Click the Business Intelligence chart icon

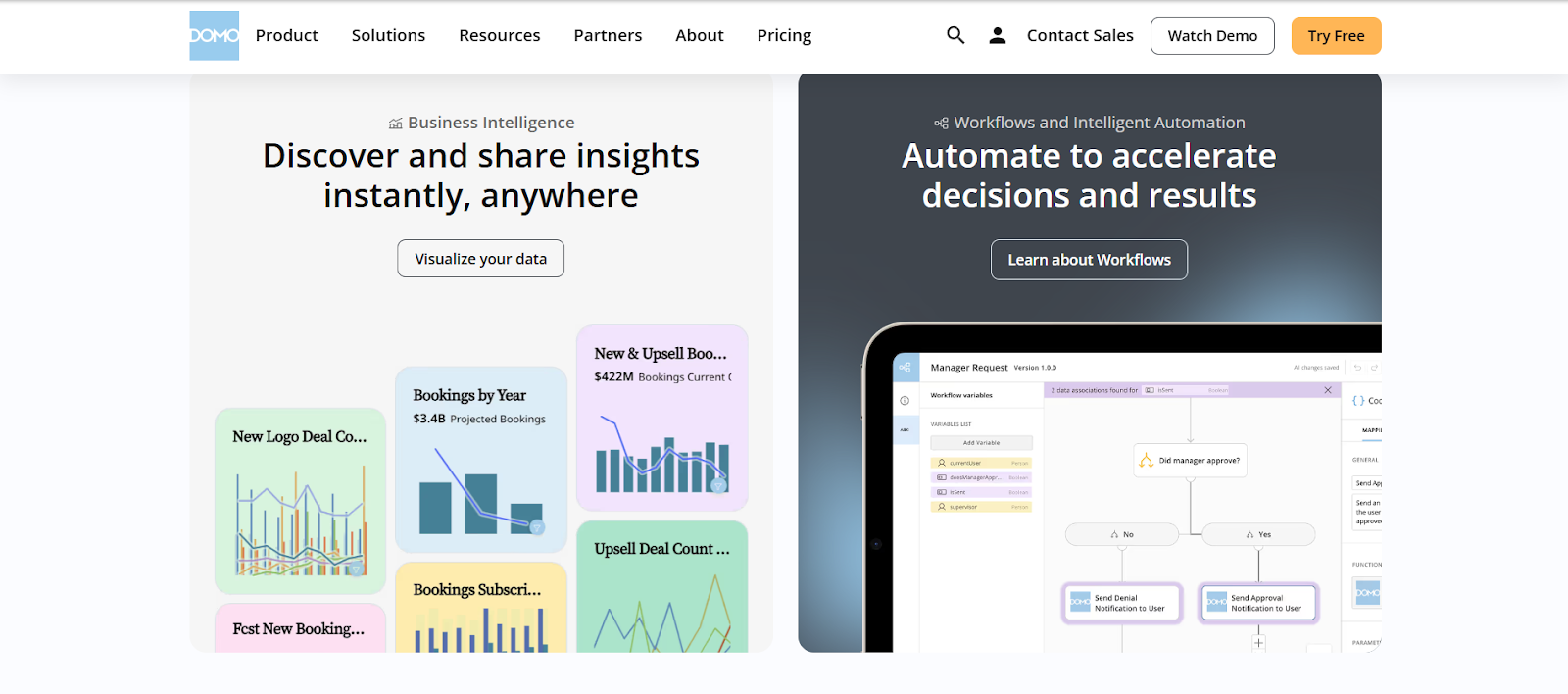click(396, 124)
